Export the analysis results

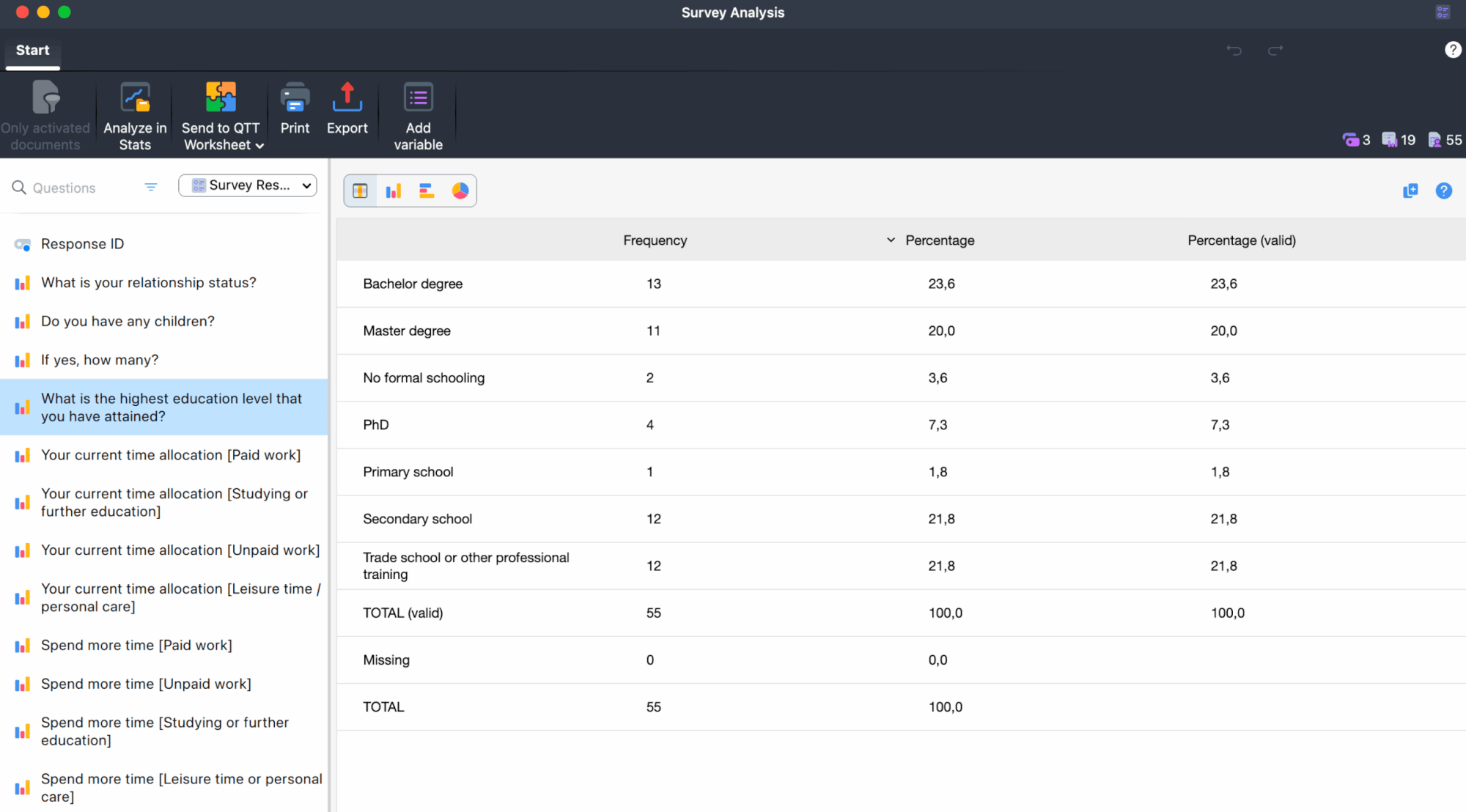tap(347, 108)
